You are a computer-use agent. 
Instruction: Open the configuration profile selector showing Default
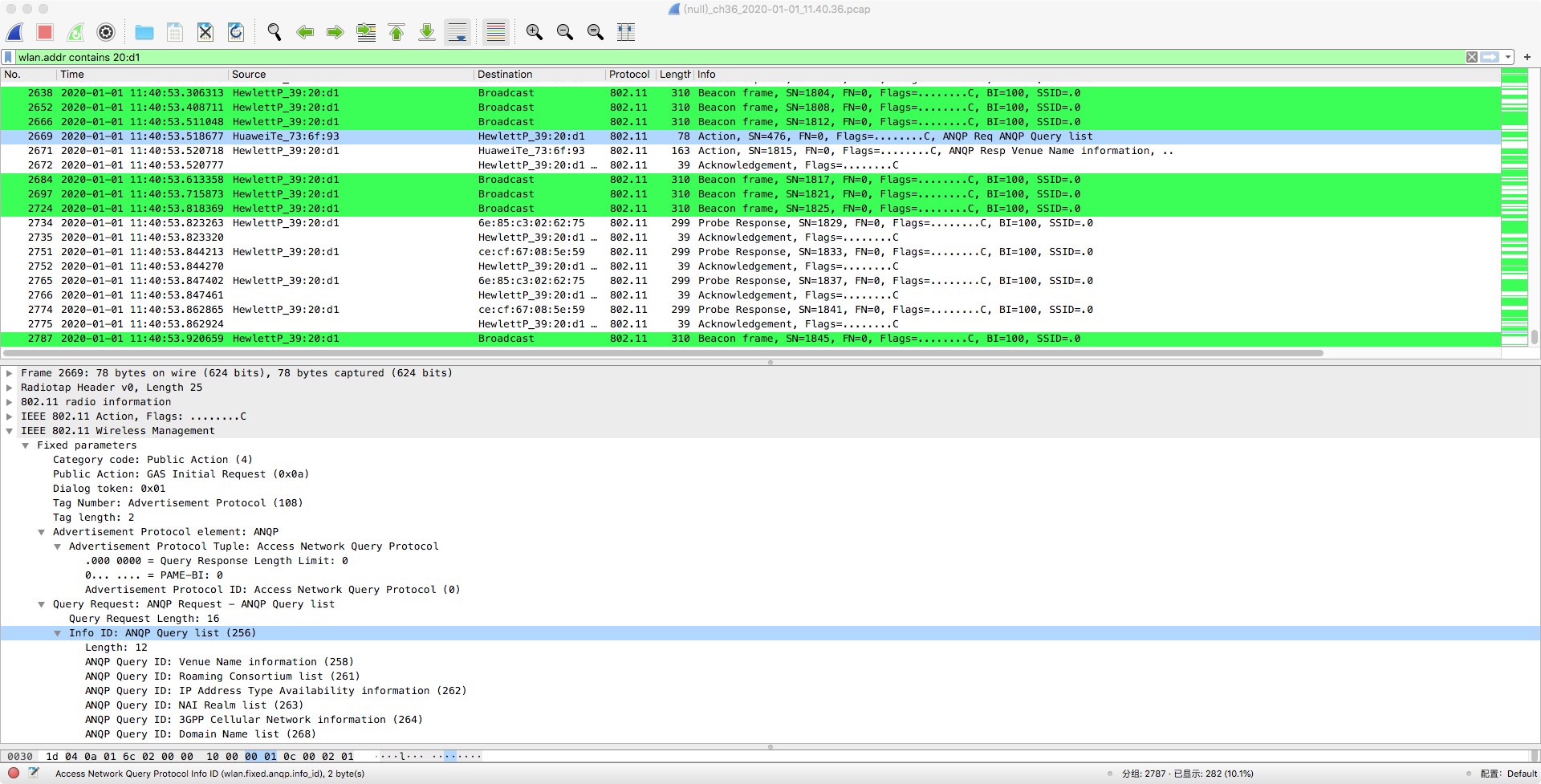pos(1509,774)
